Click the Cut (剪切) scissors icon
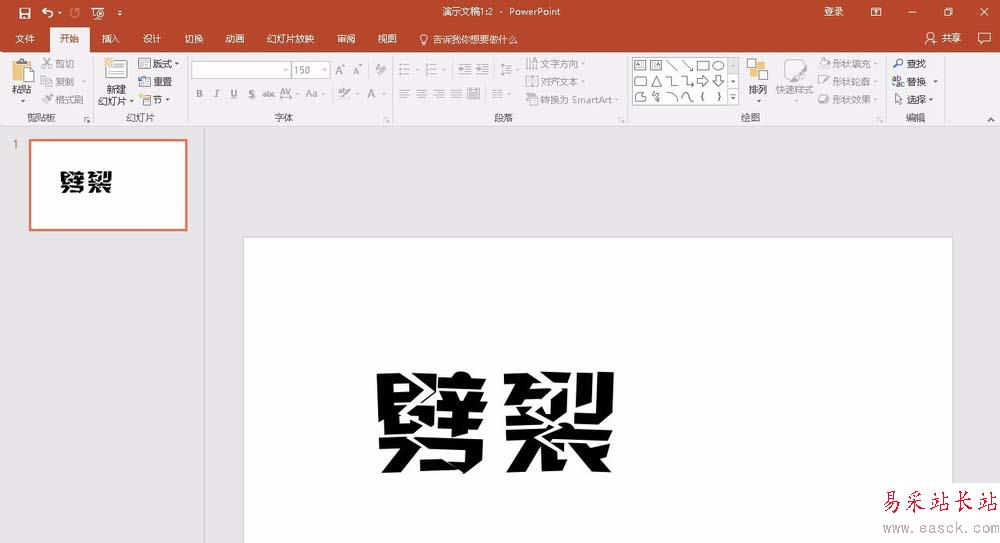This screenshot has height=543, width=1000. click(47, 63)
